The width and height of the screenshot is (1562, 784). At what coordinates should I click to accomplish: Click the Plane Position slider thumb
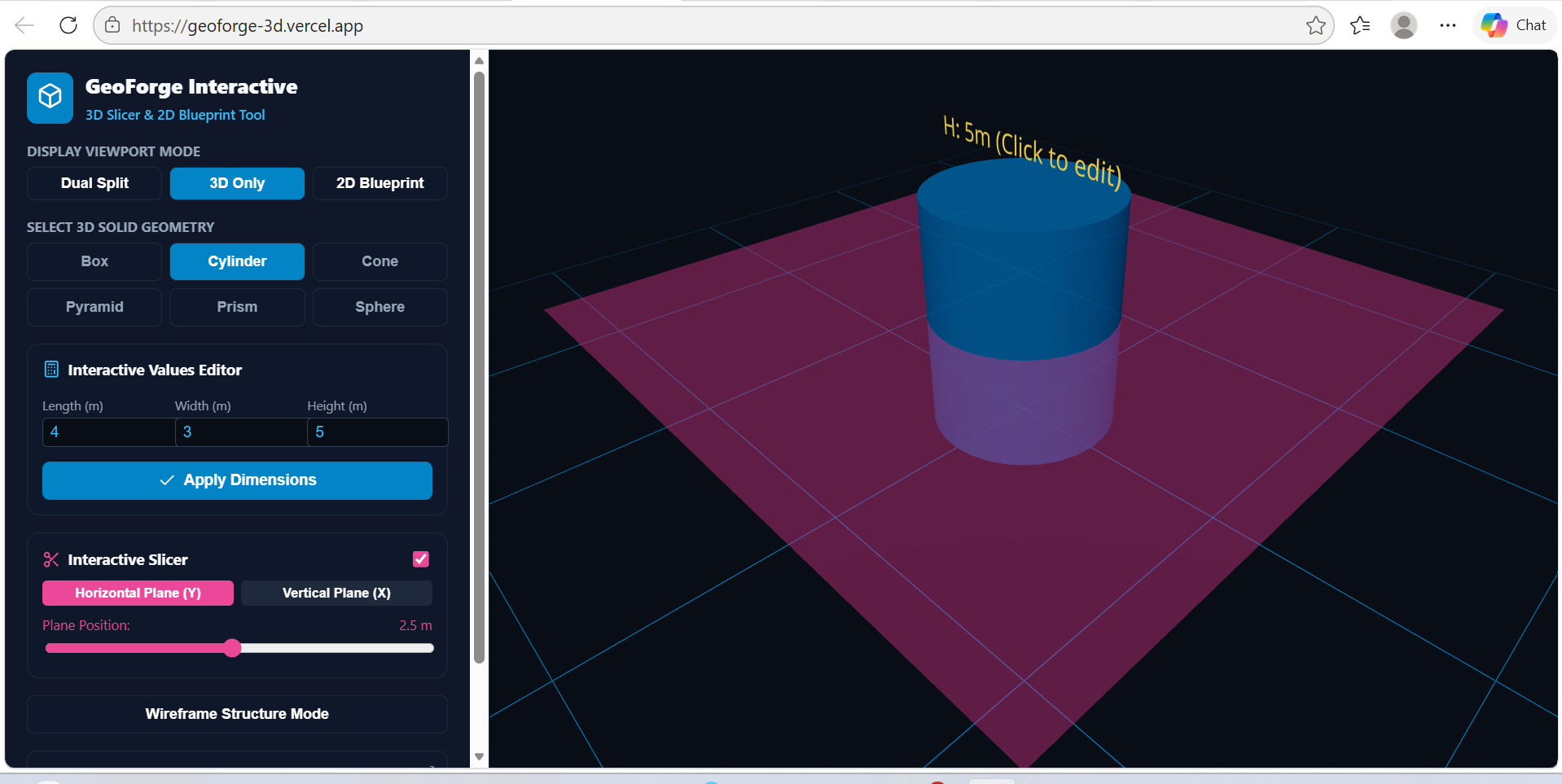(232, 648)
